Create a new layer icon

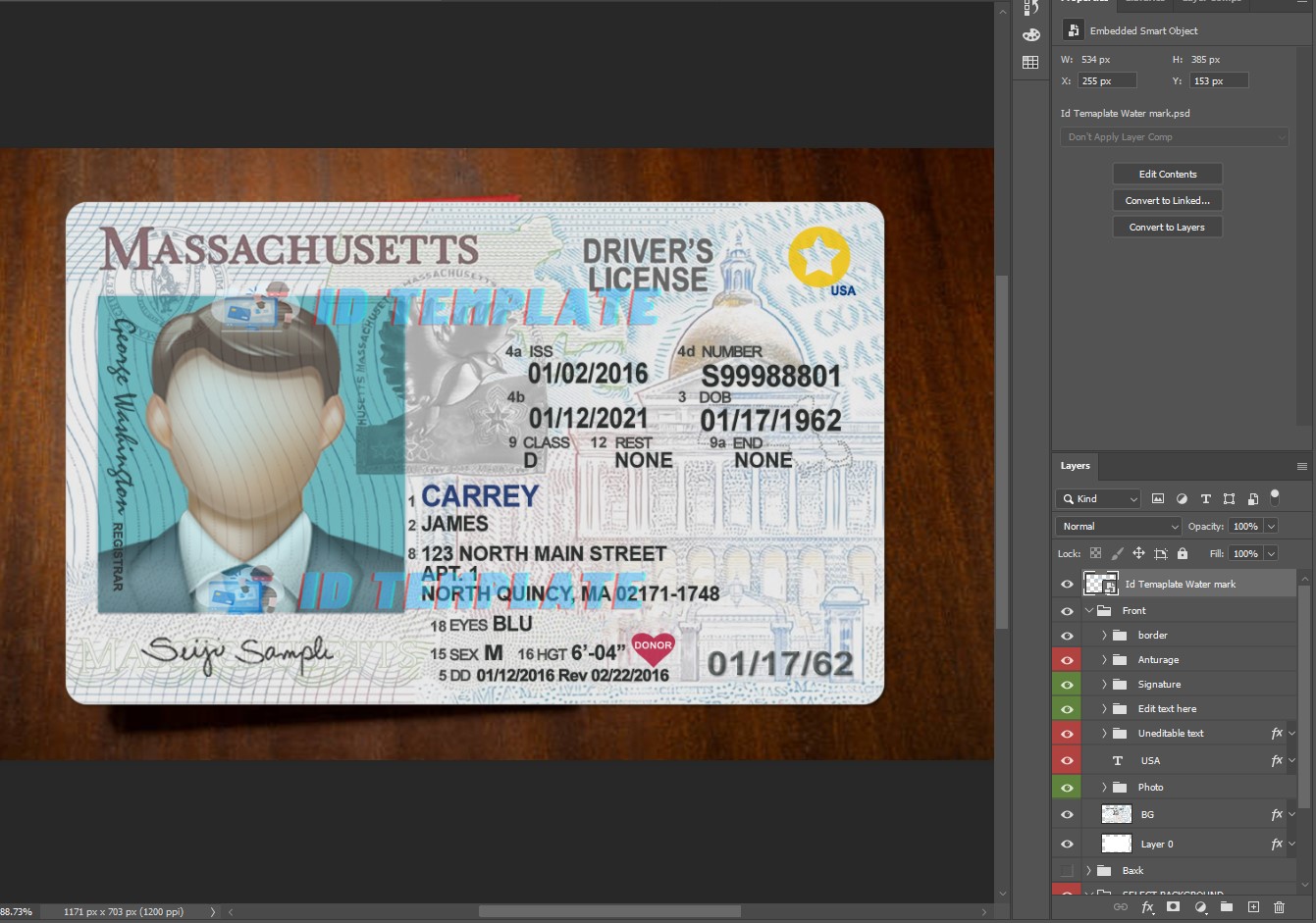click(1253, 908)
